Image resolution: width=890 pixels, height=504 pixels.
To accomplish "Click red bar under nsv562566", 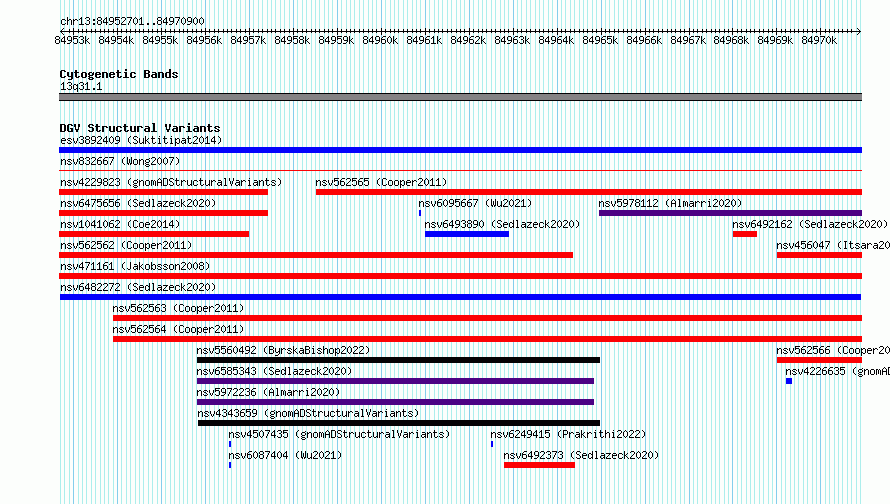I will [x=820, y=360].
